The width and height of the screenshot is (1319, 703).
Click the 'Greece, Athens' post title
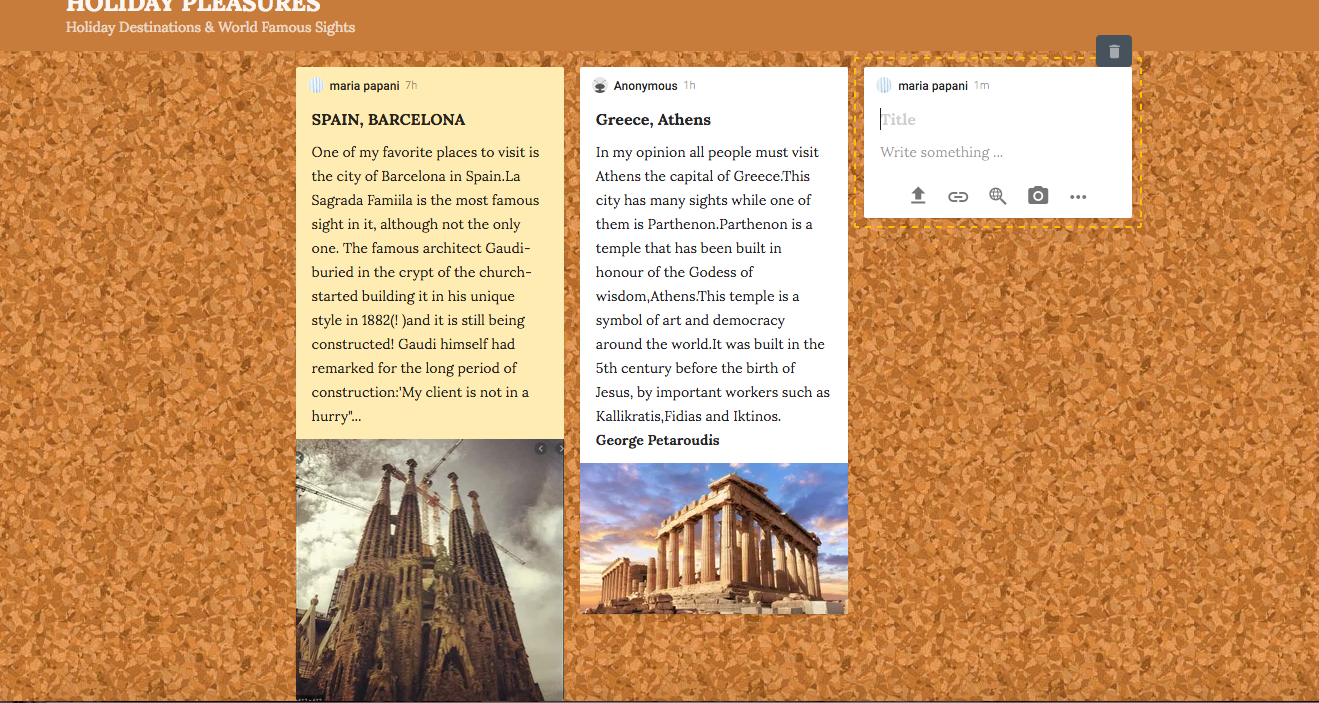click(653, 120)
